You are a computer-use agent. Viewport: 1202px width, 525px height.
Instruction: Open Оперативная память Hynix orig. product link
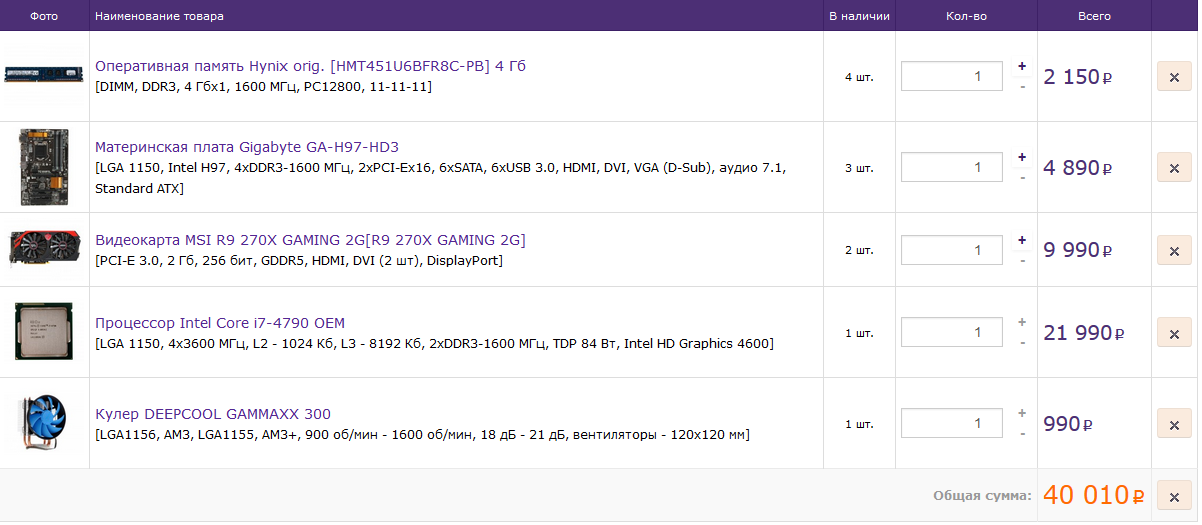(310, 66)
